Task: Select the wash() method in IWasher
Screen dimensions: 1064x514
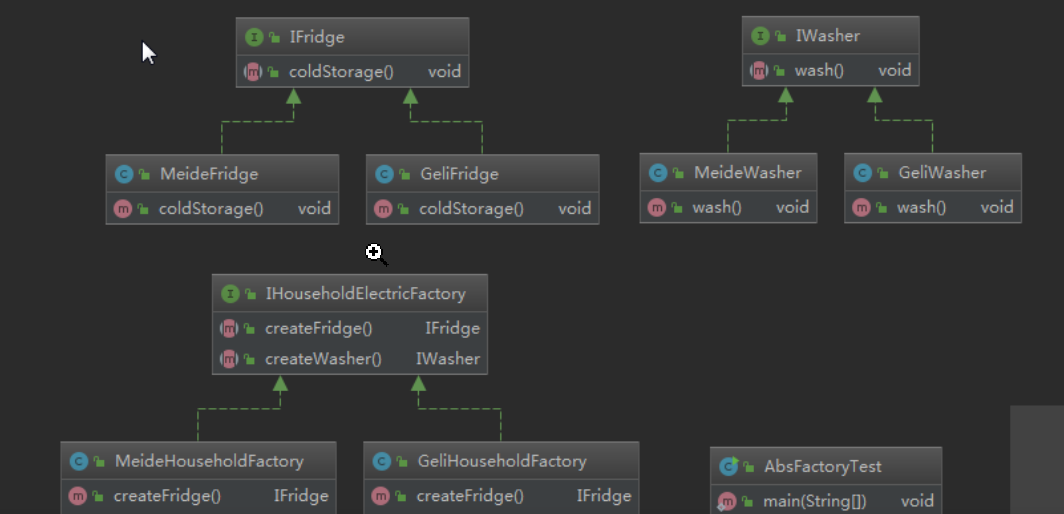Action: pyautogui.click(x=819, y=70)
